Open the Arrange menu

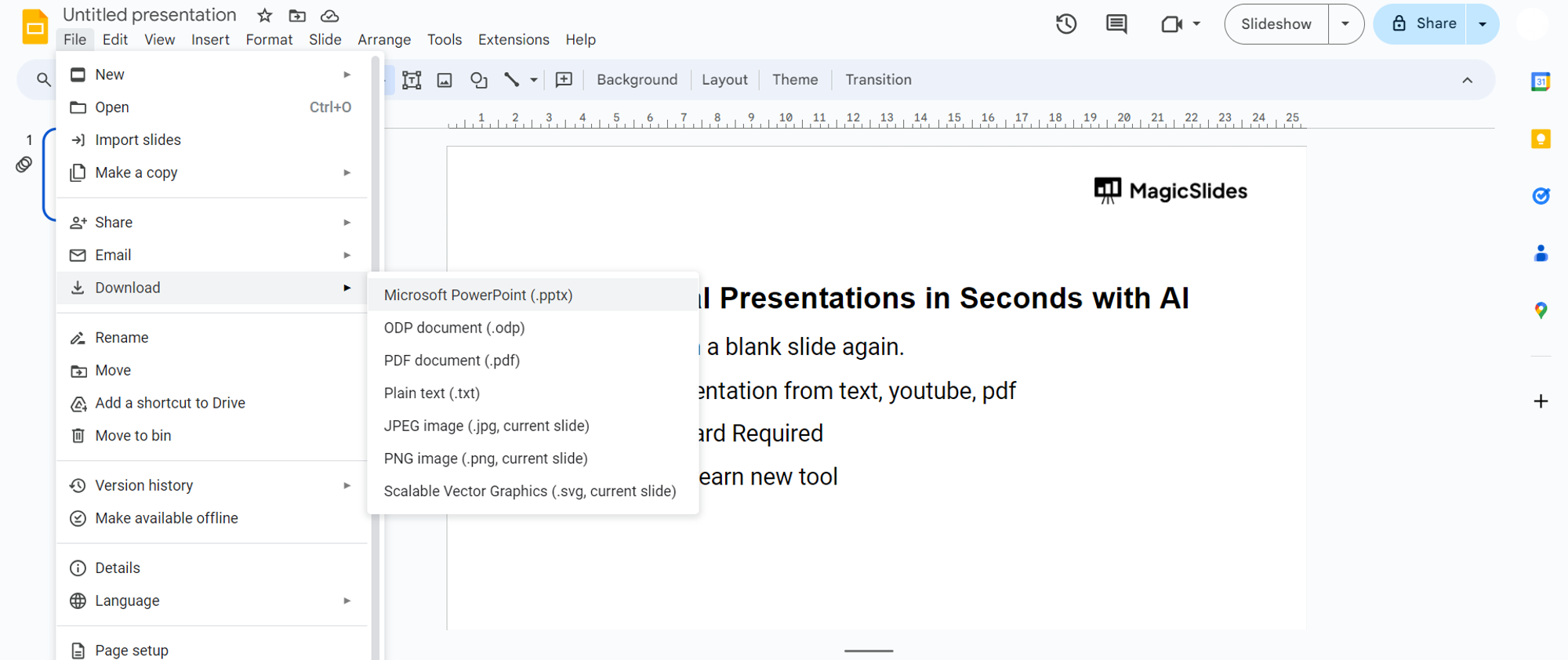click(x=384, y=39)
